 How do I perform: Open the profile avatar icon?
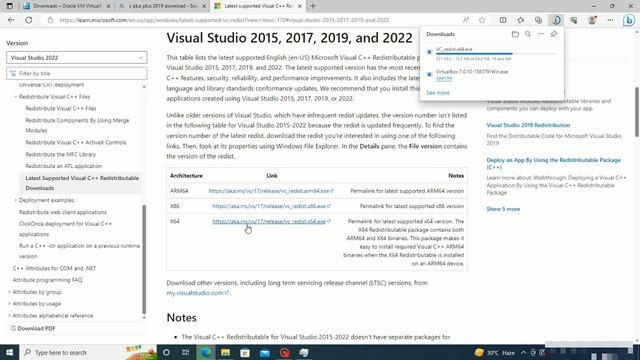pyautogui.click(x=592, y=20)
